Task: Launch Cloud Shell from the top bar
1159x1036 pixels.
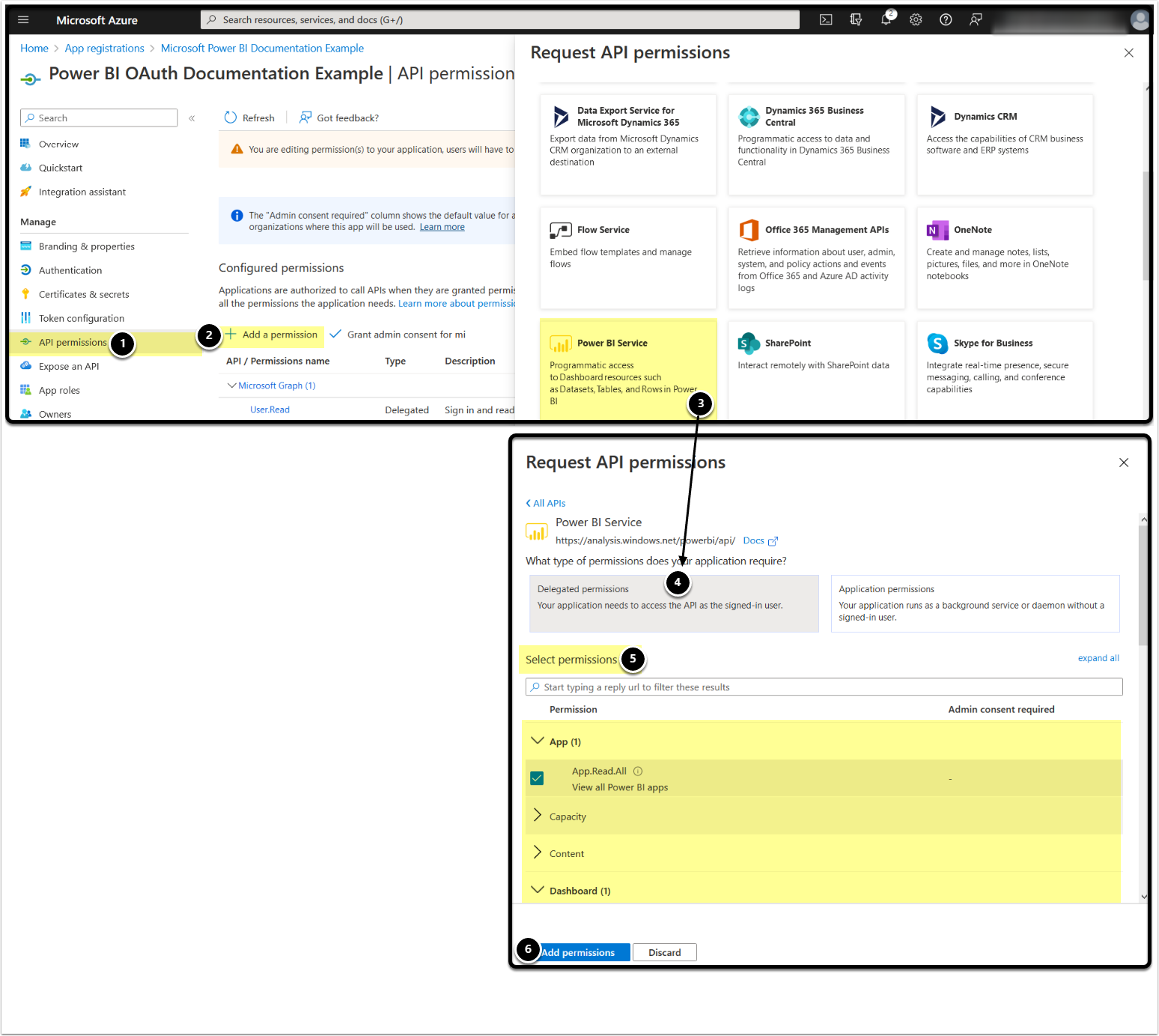Action: click(826, 20)
